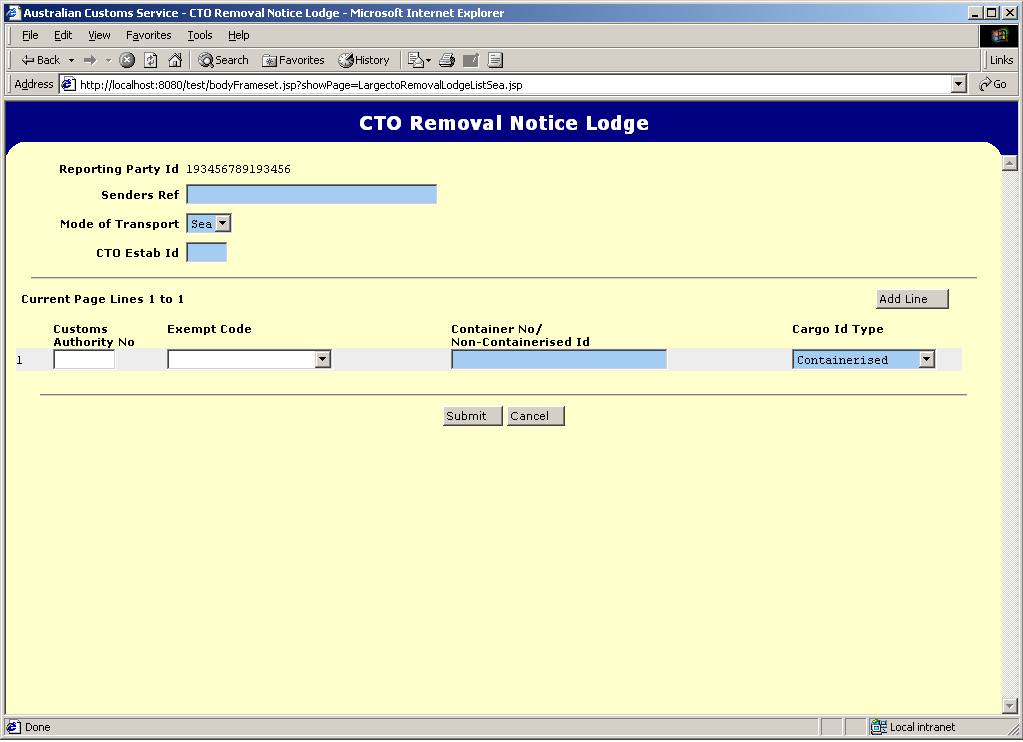Open the Cargo Id Type dropdown
1023x742 pixels.
864,360
